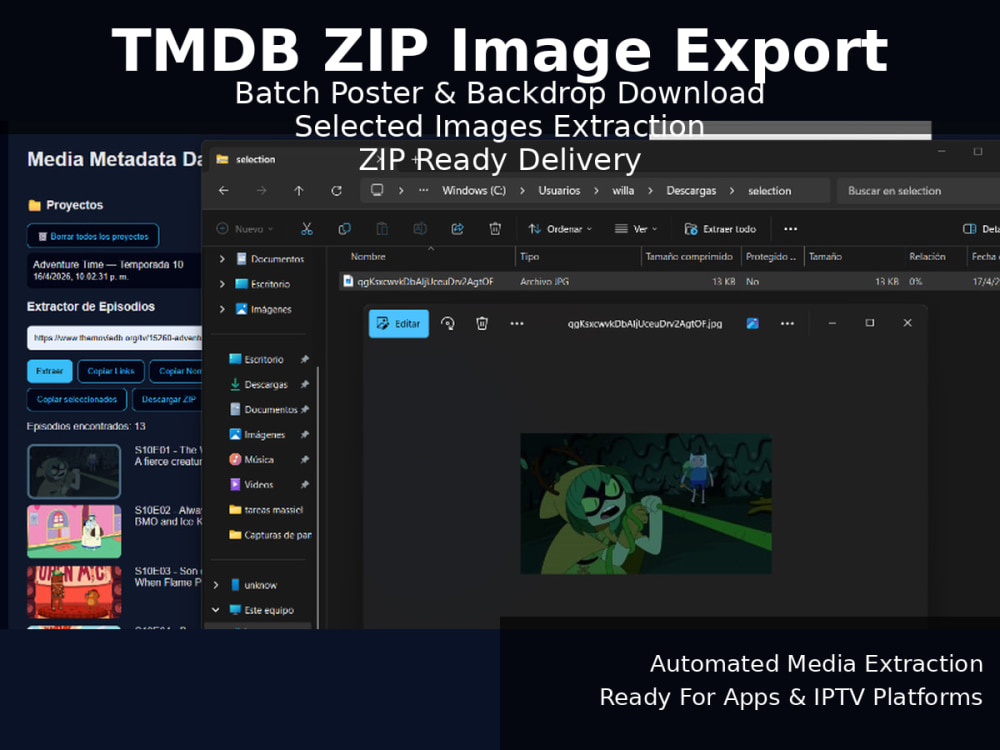The width and height of the screenshot is (1000, 750).
Task: Sort files by Tipo column header
Action: click(529, 256)
